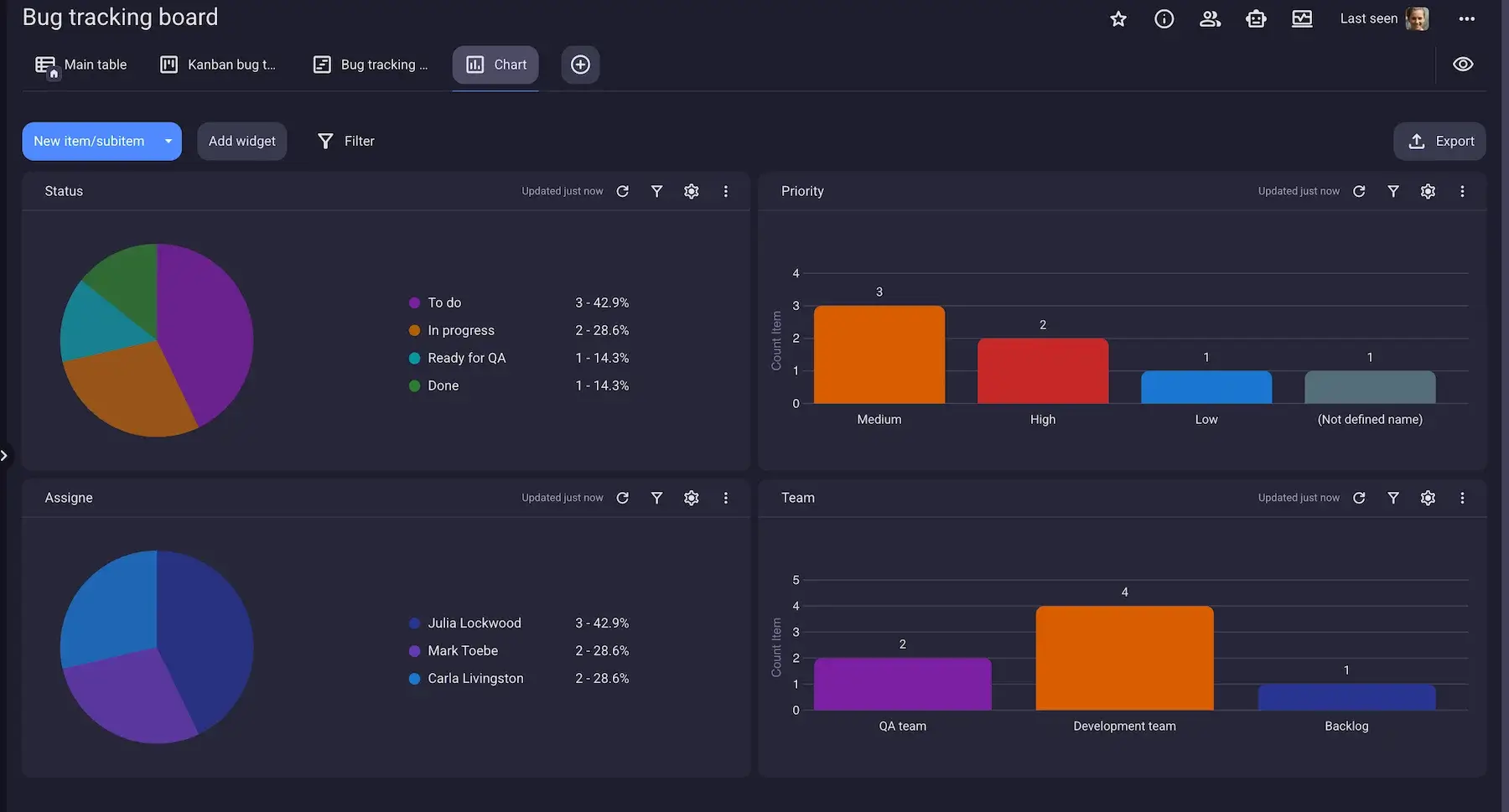Click the Priority widget title
This screenshot has height=812, width=1509.
coord(802,191)
